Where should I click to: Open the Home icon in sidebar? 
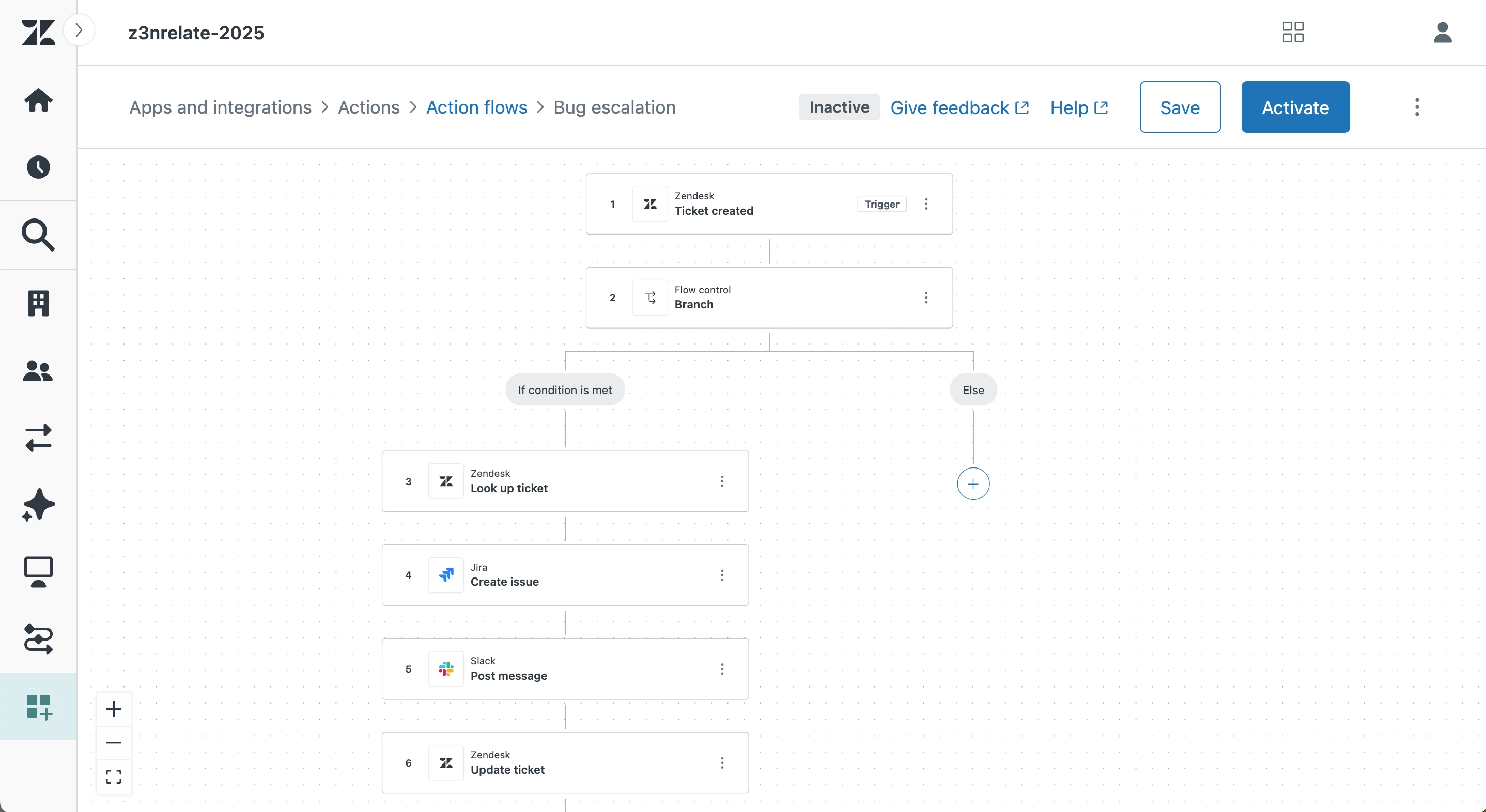(x=38, y=100)
